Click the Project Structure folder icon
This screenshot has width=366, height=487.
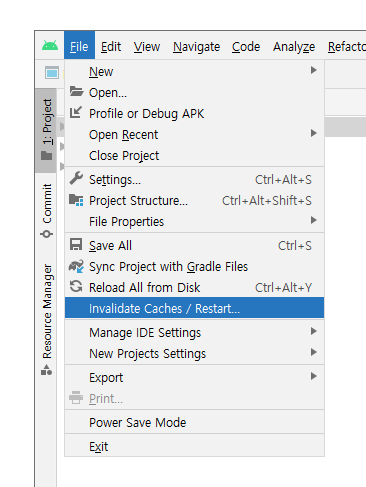[x=76, y=200]
